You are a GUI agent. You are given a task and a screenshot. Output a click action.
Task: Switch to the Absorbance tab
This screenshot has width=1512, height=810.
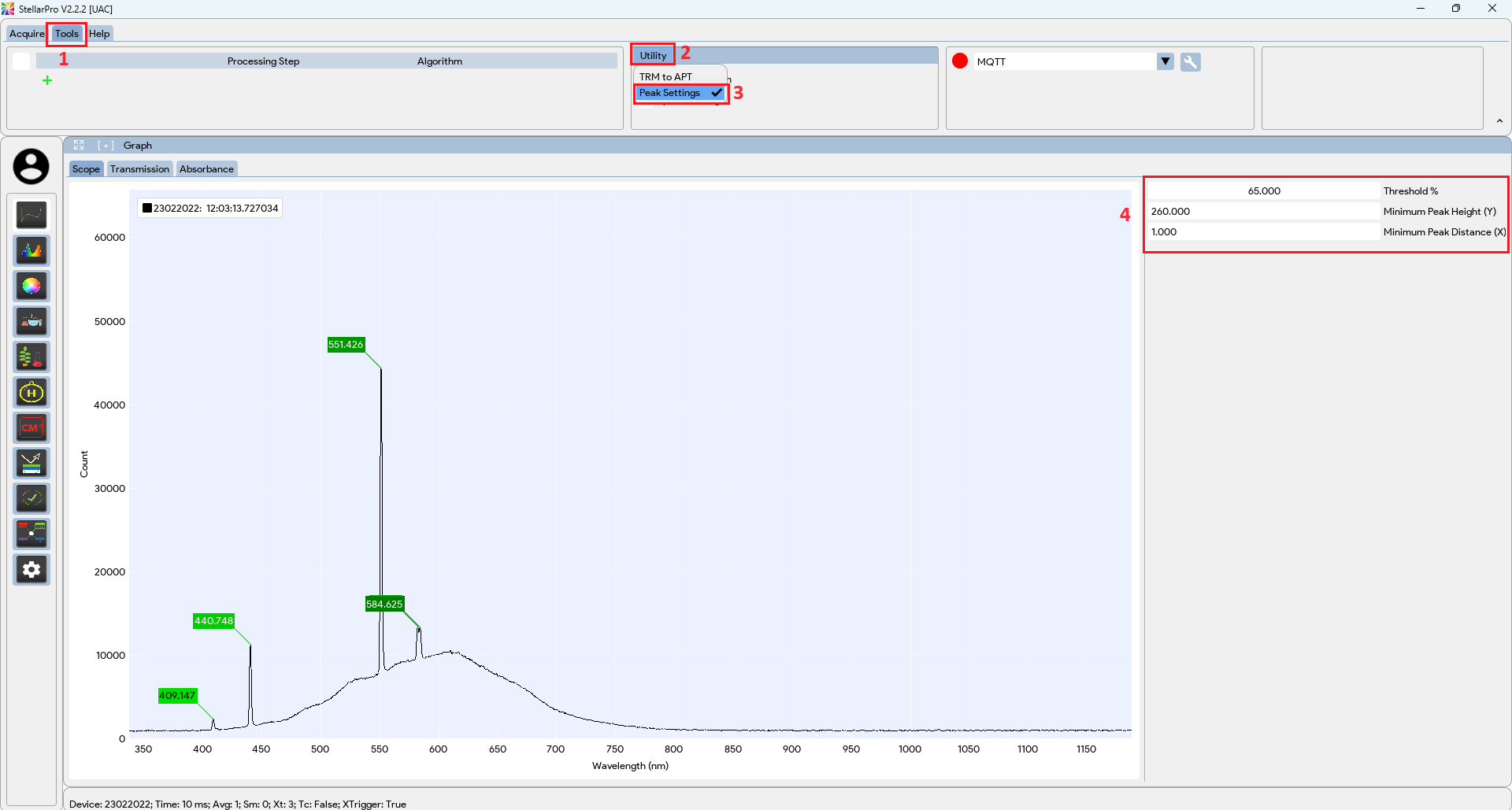pyautogui.click(x=206, y=168)
